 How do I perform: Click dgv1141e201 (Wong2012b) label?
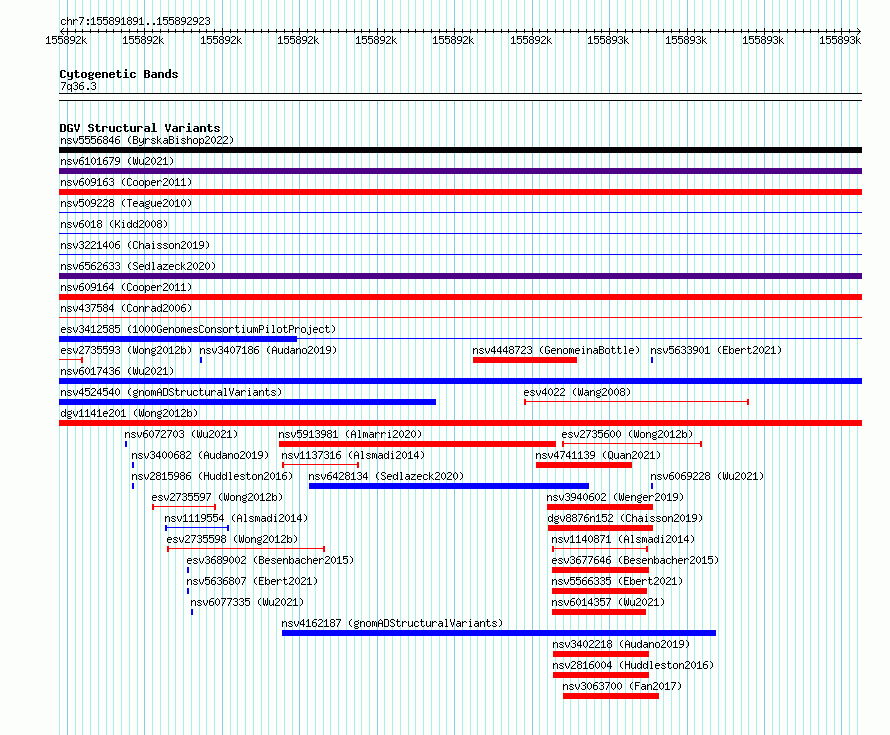(129, 413)
